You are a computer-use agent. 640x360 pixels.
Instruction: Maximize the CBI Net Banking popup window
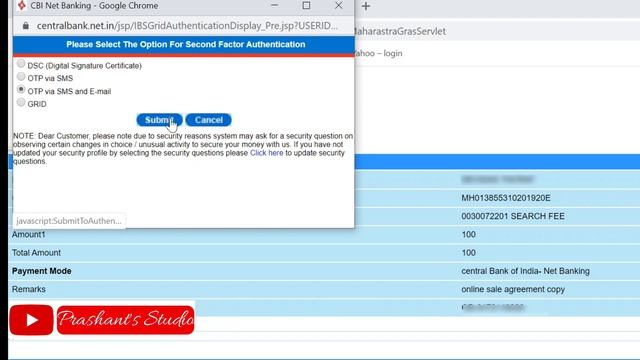point(306,6)
